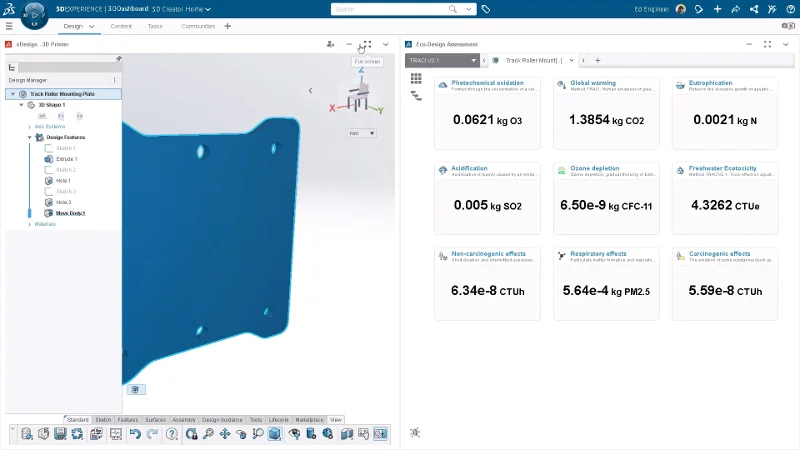Toggle the display style cube button
The height and width of the screenshot is (450, 800).
click(274, 434)
